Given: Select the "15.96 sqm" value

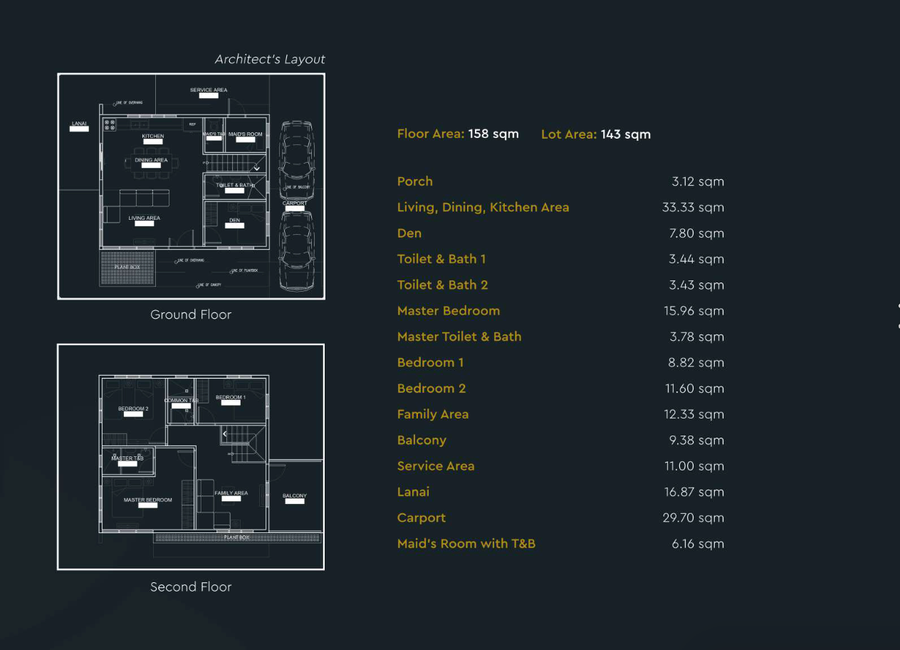Looking at the screenshot, I should pyautogui.click(x=695, y=311).
